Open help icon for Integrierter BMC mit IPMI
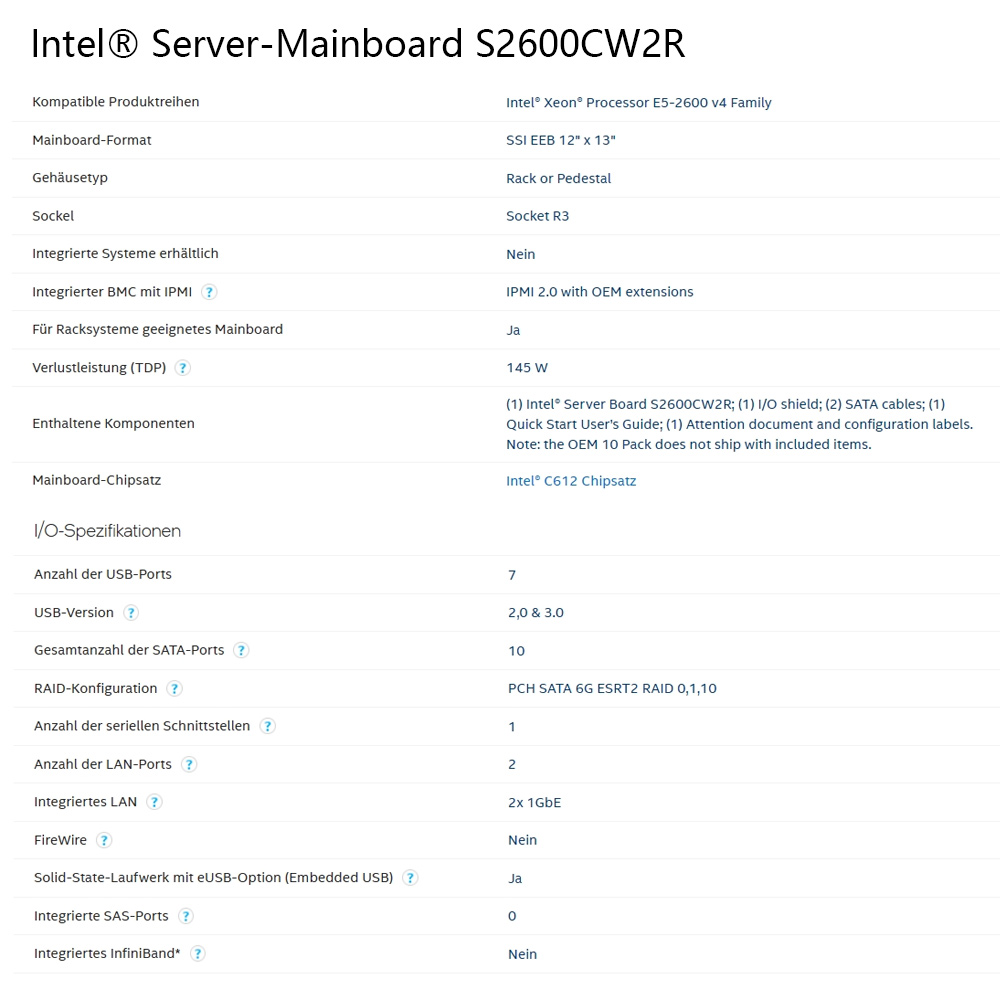 209,292
